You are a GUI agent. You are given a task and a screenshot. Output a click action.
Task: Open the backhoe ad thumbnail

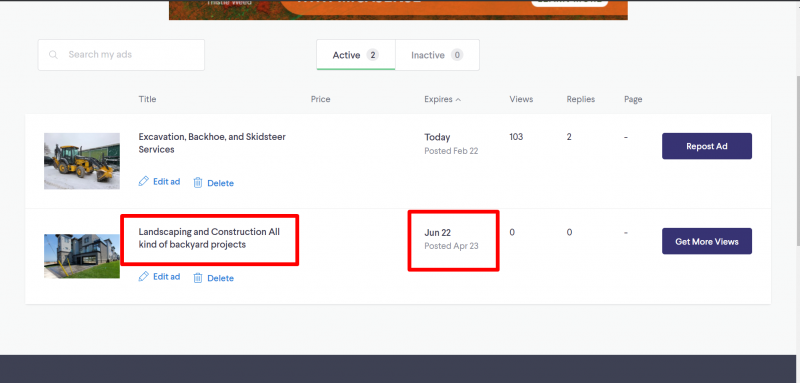[82, 161]
